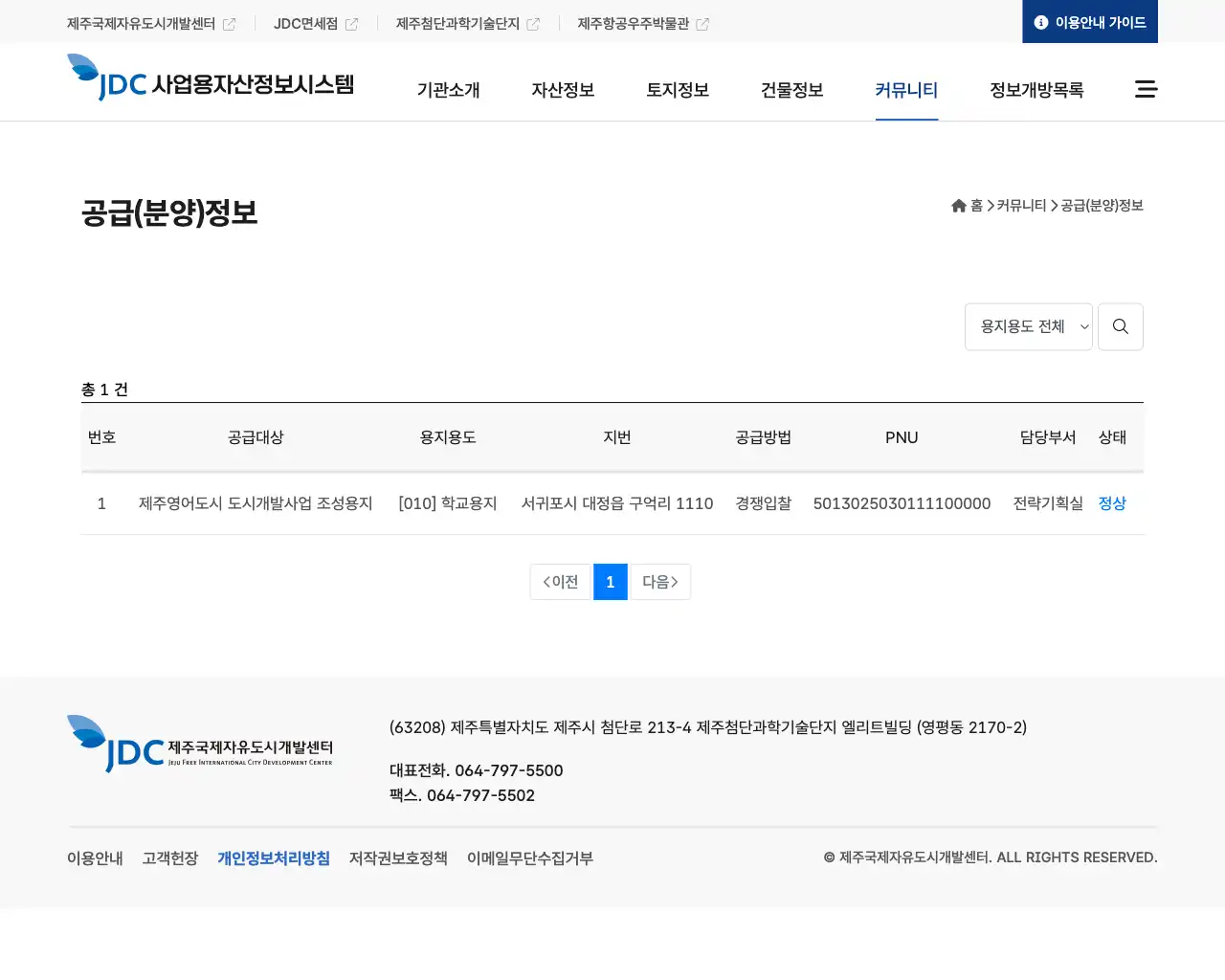Click the 정상 status link
The image size is (1225, 980).
[1112, 503]
